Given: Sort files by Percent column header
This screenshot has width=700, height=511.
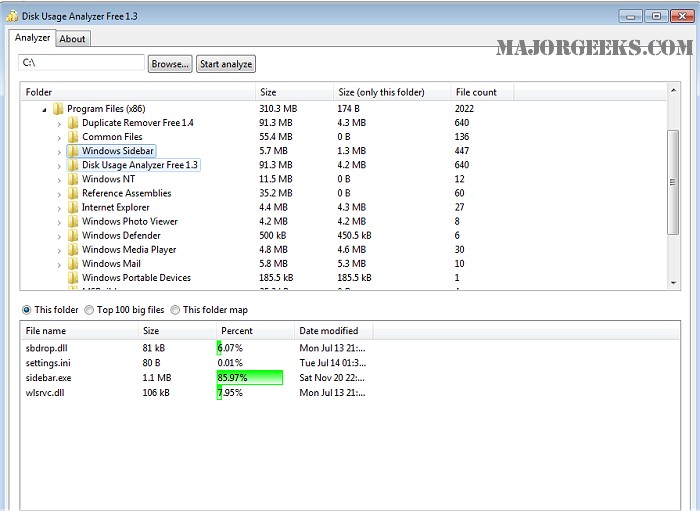Looking at the screenshot, I should (x=255, y=331).
